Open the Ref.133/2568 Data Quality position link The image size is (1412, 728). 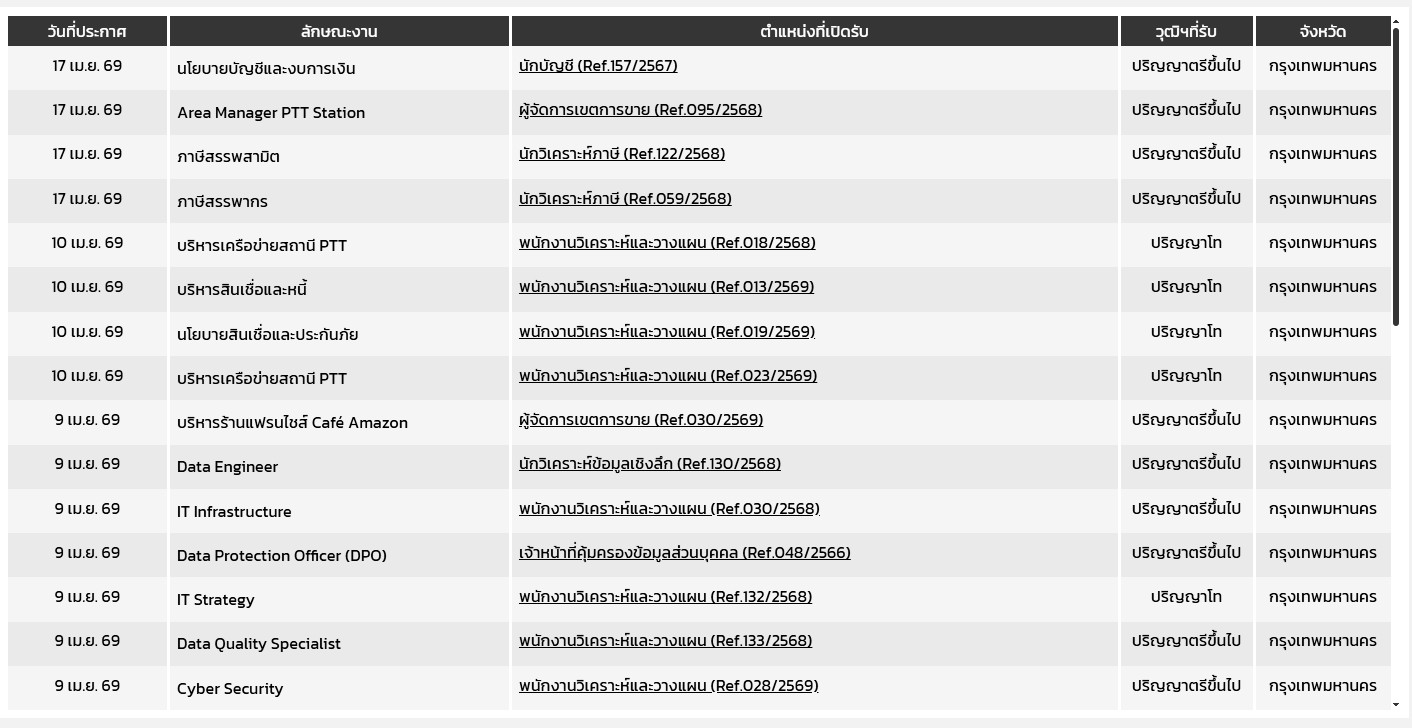[x=665, y=641]
